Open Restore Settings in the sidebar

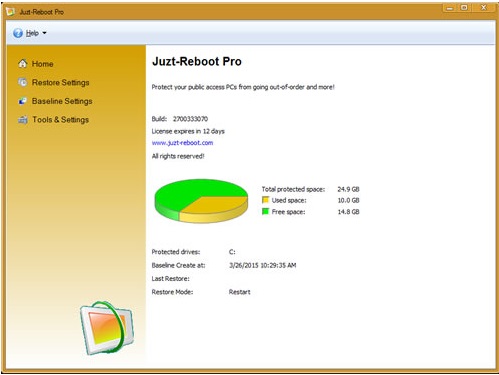click(x=61, y=82)
